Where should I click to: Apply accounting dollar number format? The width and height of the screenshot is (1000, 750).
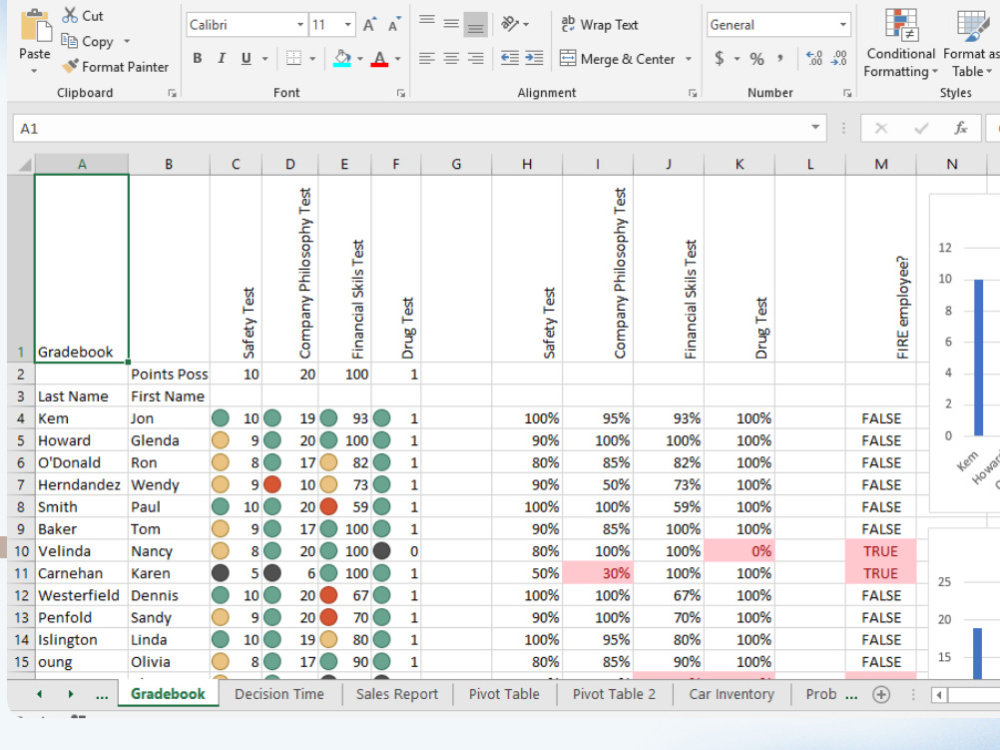tap(719, 59)
